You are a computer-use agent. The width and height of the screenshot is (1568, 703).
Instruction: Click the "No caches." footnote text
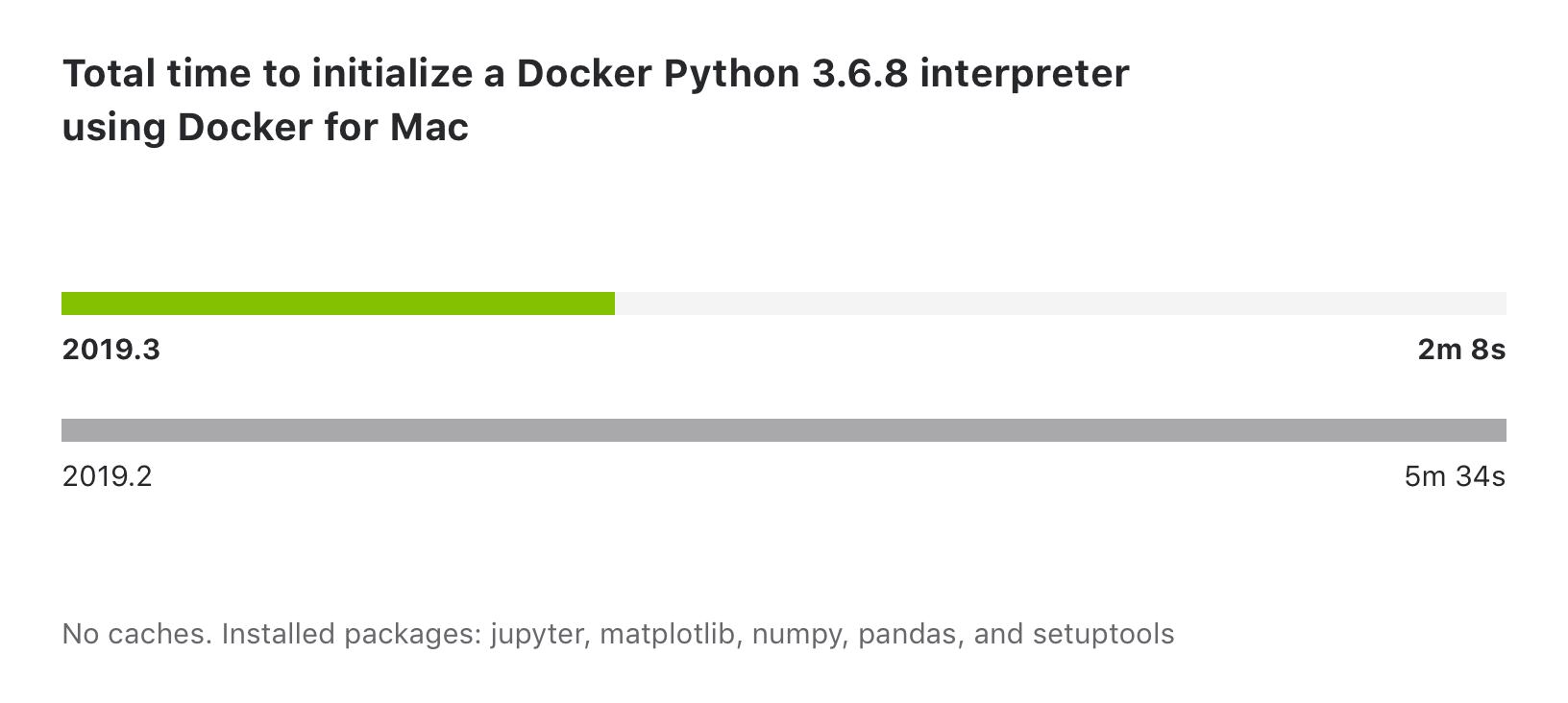tap(136, 634)
